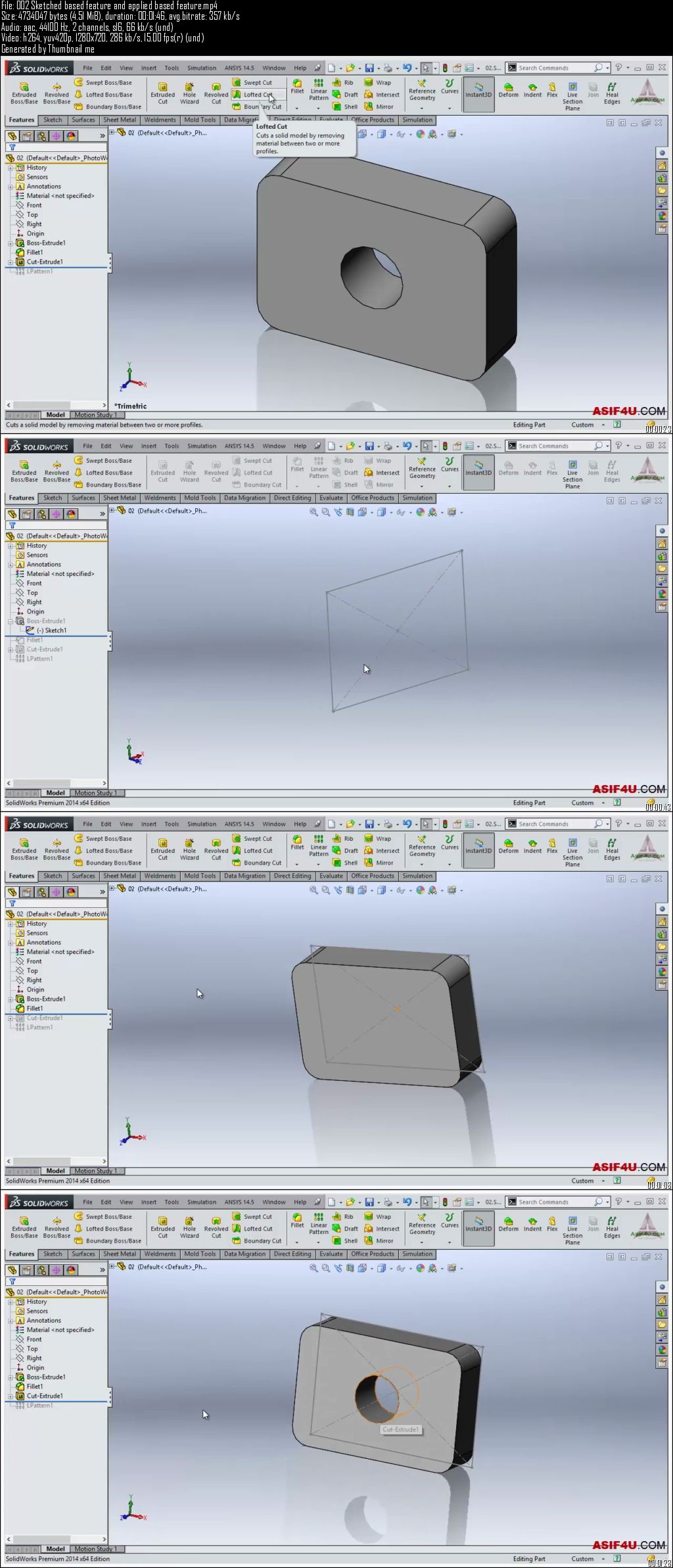Click Hole Wizard in the first frame
Image resolution: width=673 pixels, height=1568 pixels.
pyautogui.click(x=189, y=93)
